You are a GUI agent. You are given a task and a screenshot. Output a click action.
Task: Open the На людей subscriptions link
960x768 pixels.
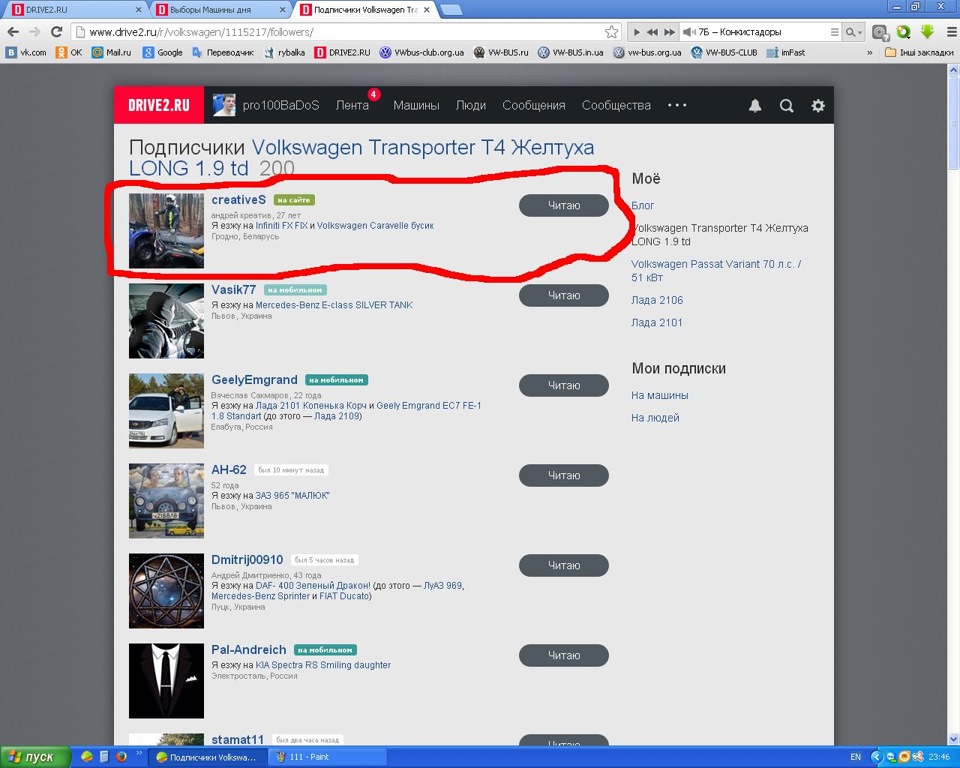pyautogui.click(x=655, y=418)
